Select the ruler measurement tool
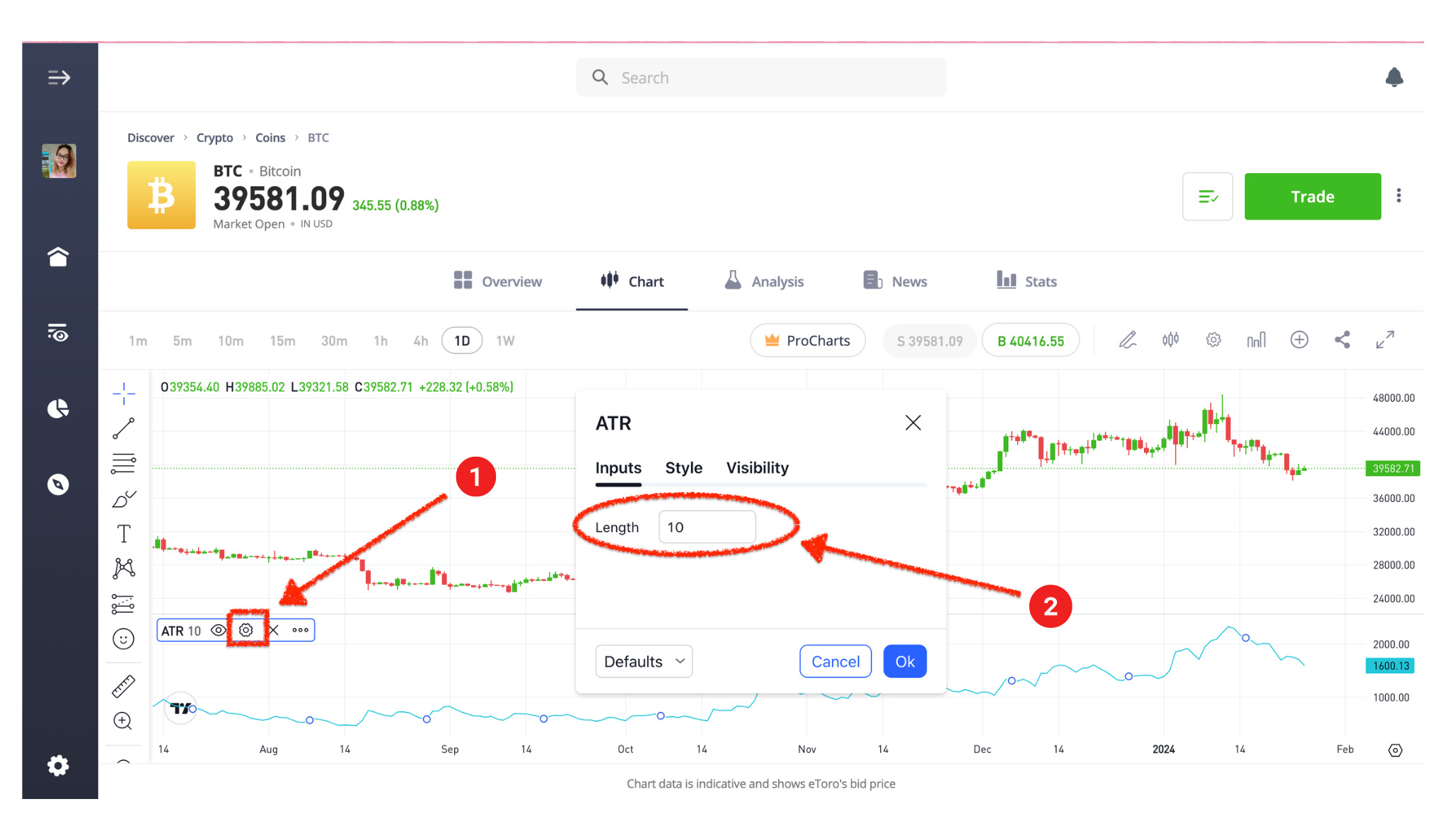This screenshot has height=840, width=1446. tap(124, 684)
